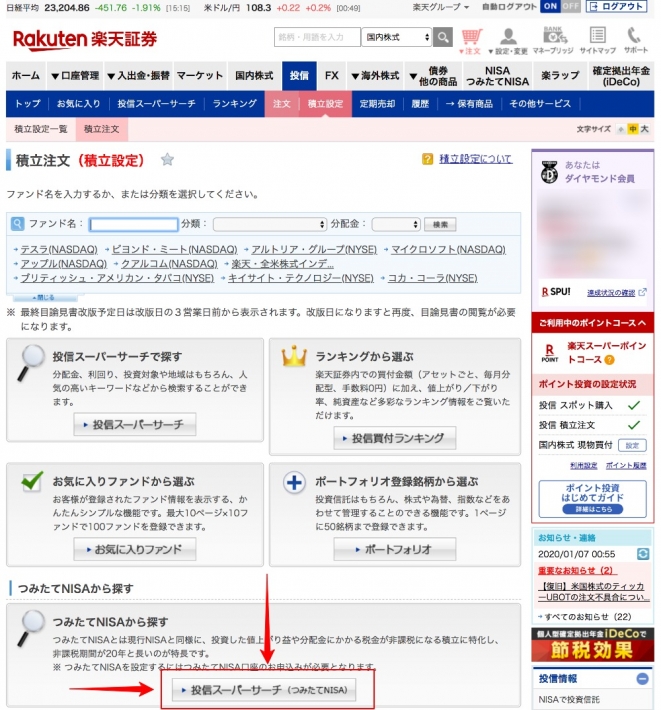Click the ログアウト button
The width and height of the screenshot is (661, 710).
(616, 6)
